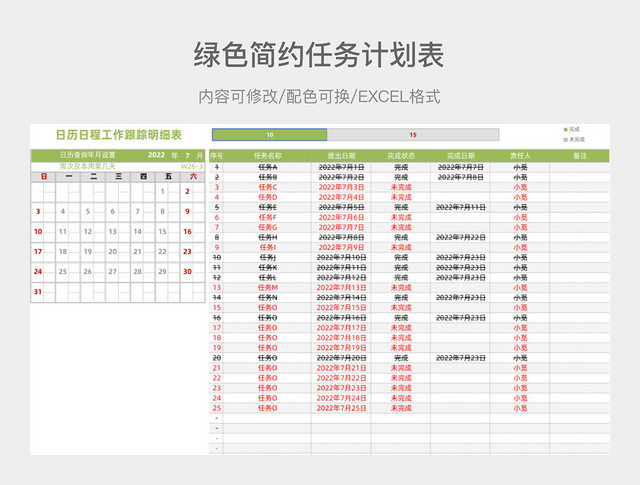Click the gray 未完成 legend swatch
Image resolution: width=640 pixels, height=485 pixels.
pyautogui.click(x=565, y=140)
